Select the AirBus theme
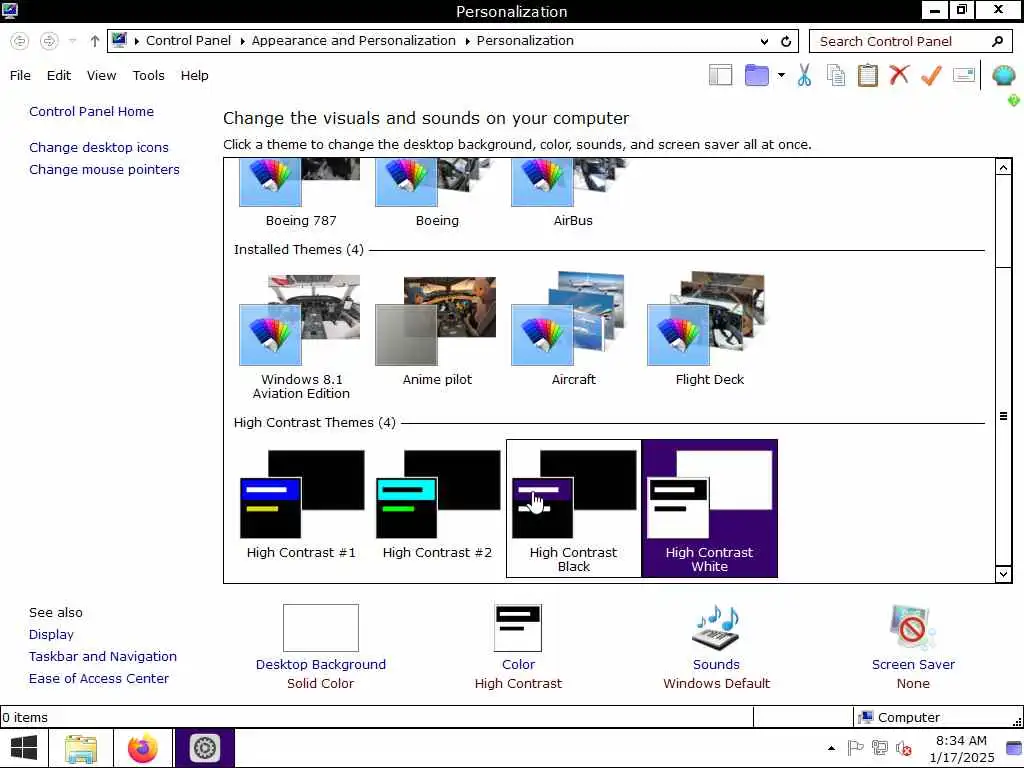The height and width of the screenshot is (768, 1024). 573,194
